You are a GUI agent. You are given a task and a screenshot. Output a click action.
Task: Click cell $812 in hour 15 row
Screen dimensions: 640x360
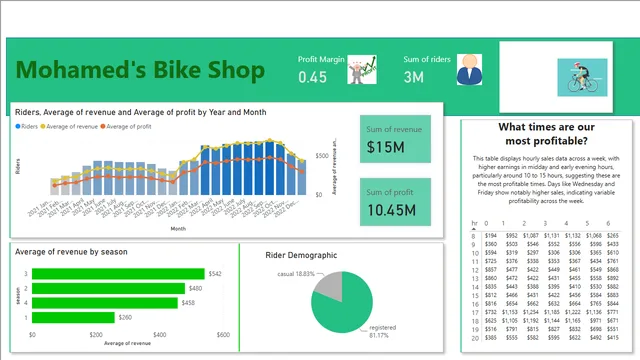491,295
